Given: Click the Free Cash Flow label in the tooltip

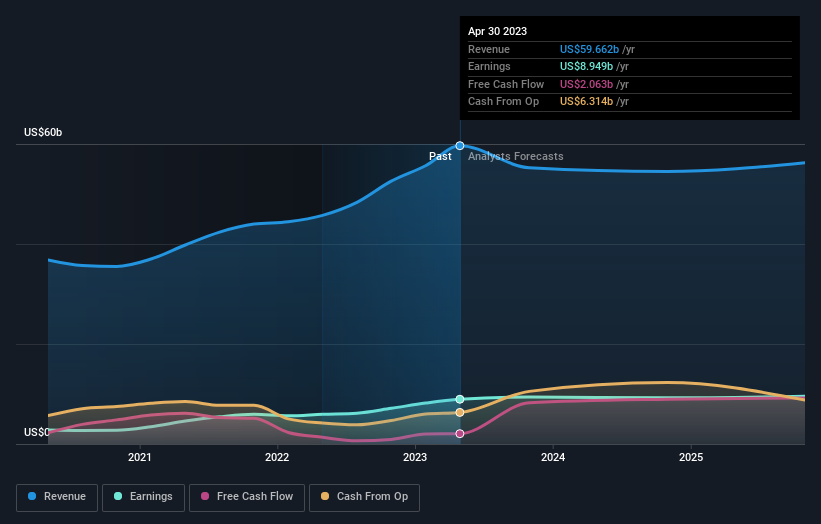Looking at the screenshot, I should click(x=506, y=84).
